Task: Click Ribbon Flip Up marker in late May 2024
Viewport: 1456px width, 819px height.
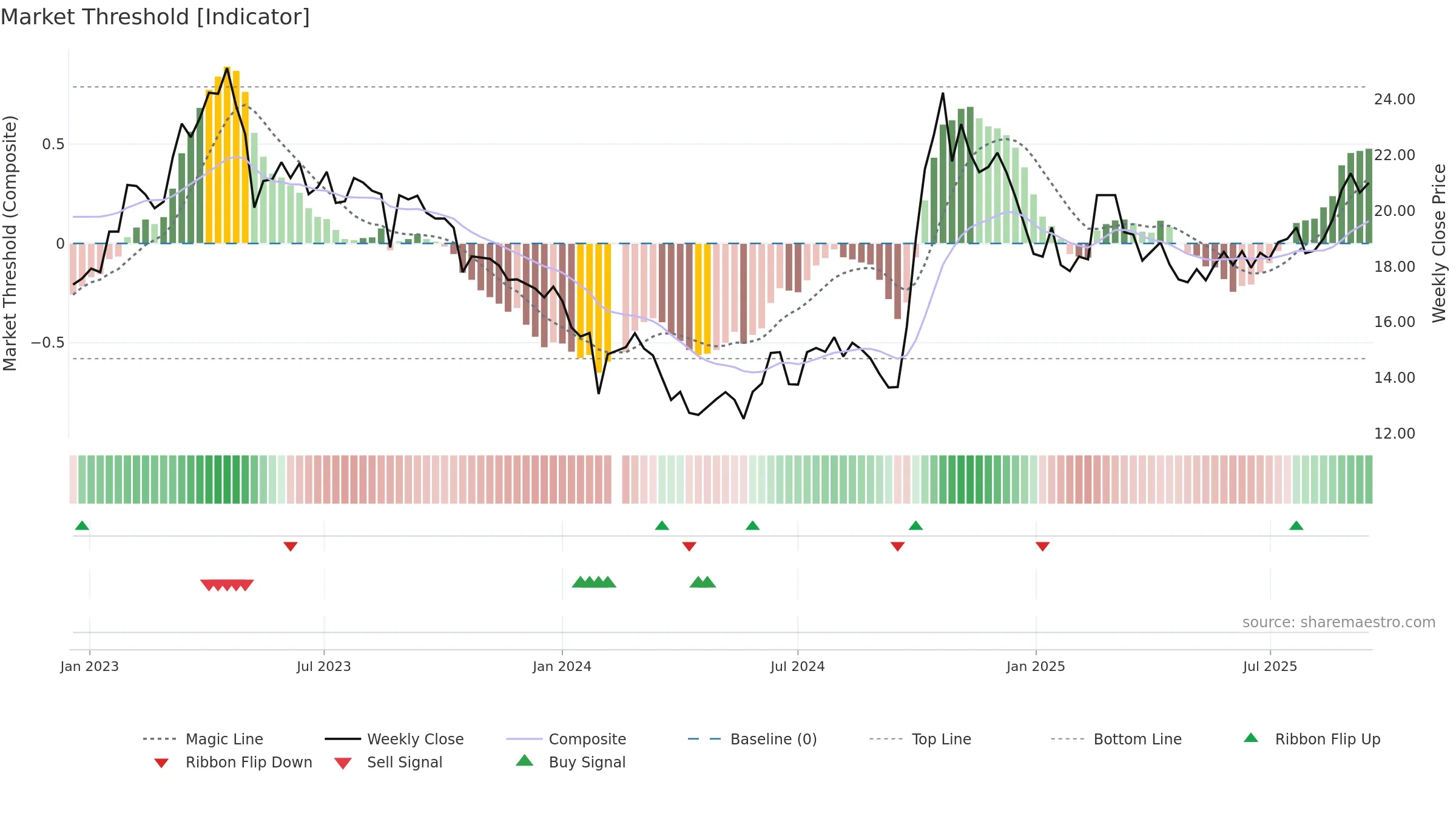Action: (x=752, y=525)
